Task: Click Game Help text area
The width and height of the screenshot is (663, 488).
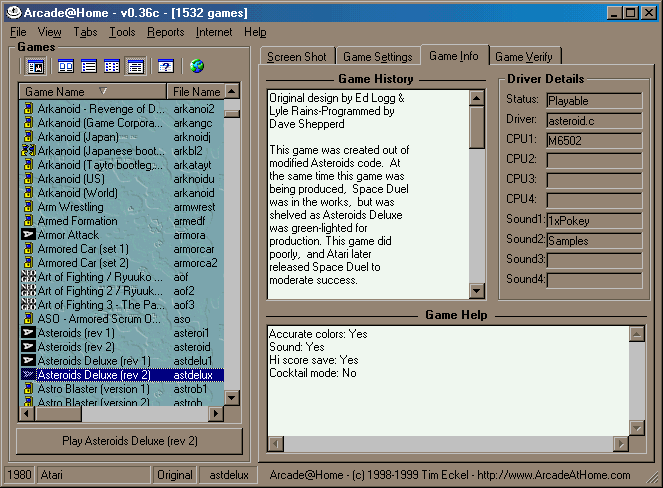Action: [x=448, y=381]
